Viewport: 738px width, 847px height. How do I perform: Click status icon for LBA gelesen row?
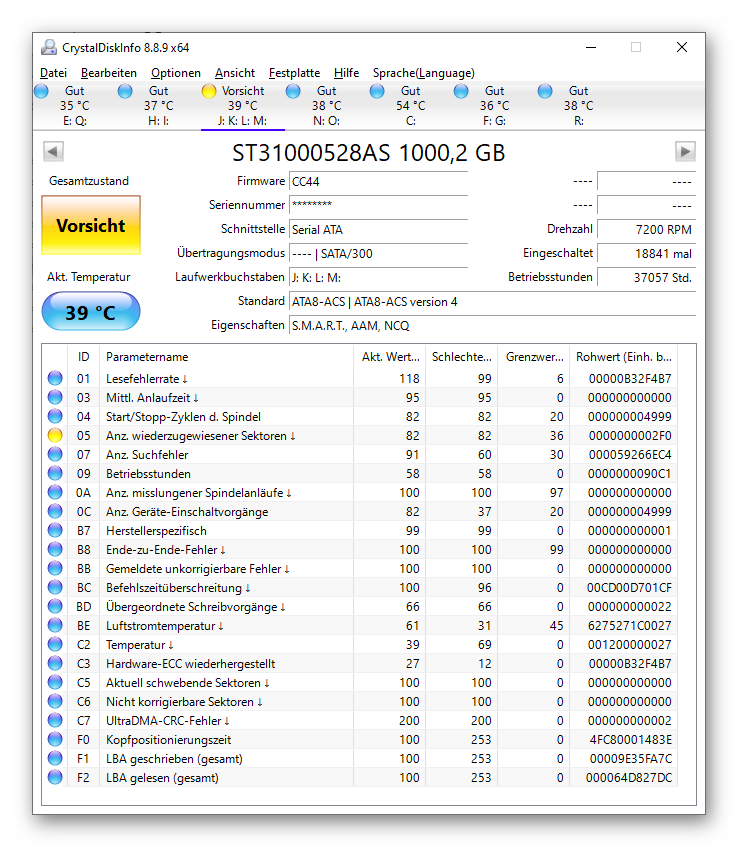point(55,777)
